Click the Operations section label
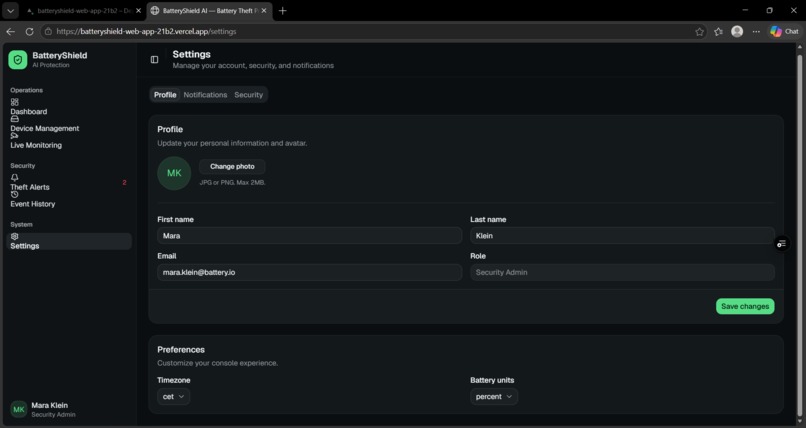The height and width of the screenshot is (428, 806). (x=26, y=90)
